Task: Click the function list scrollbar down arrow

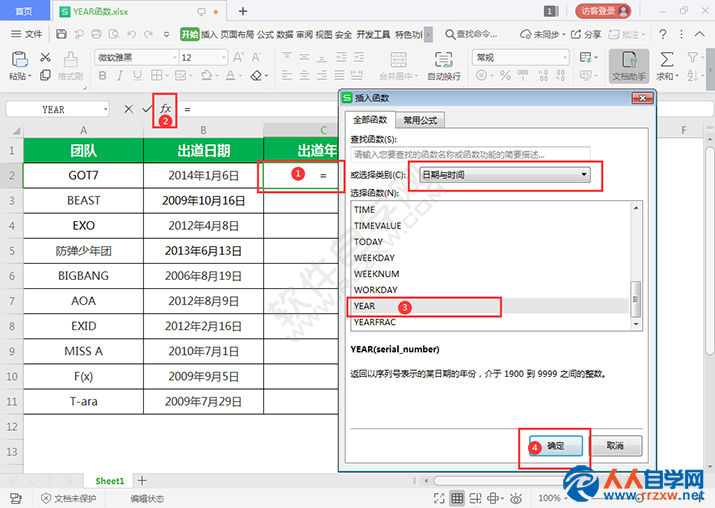Action: coord(636,324)
